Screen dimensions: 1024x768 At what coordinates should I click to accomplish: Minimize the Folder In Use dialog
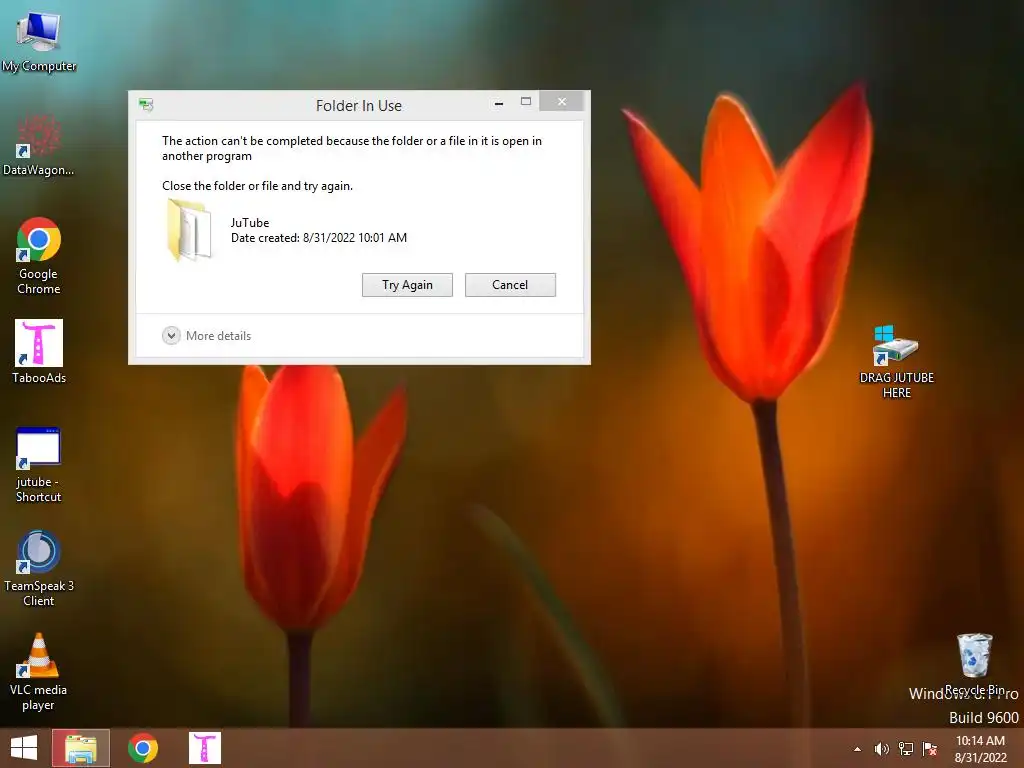(x=499, y=103)
